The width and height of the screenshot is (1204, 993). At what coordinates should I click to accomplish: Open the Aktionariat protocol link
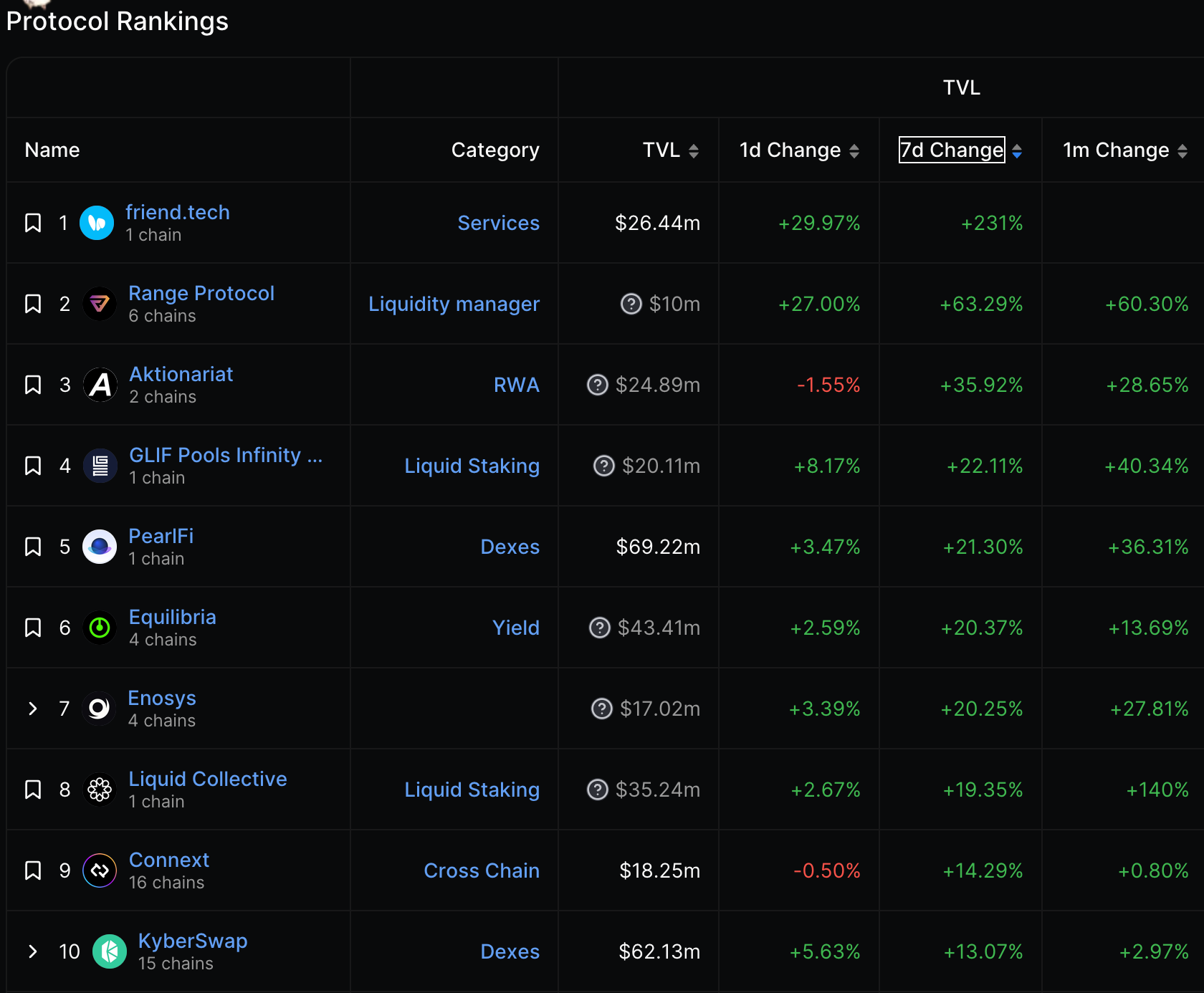coord(181,374)
